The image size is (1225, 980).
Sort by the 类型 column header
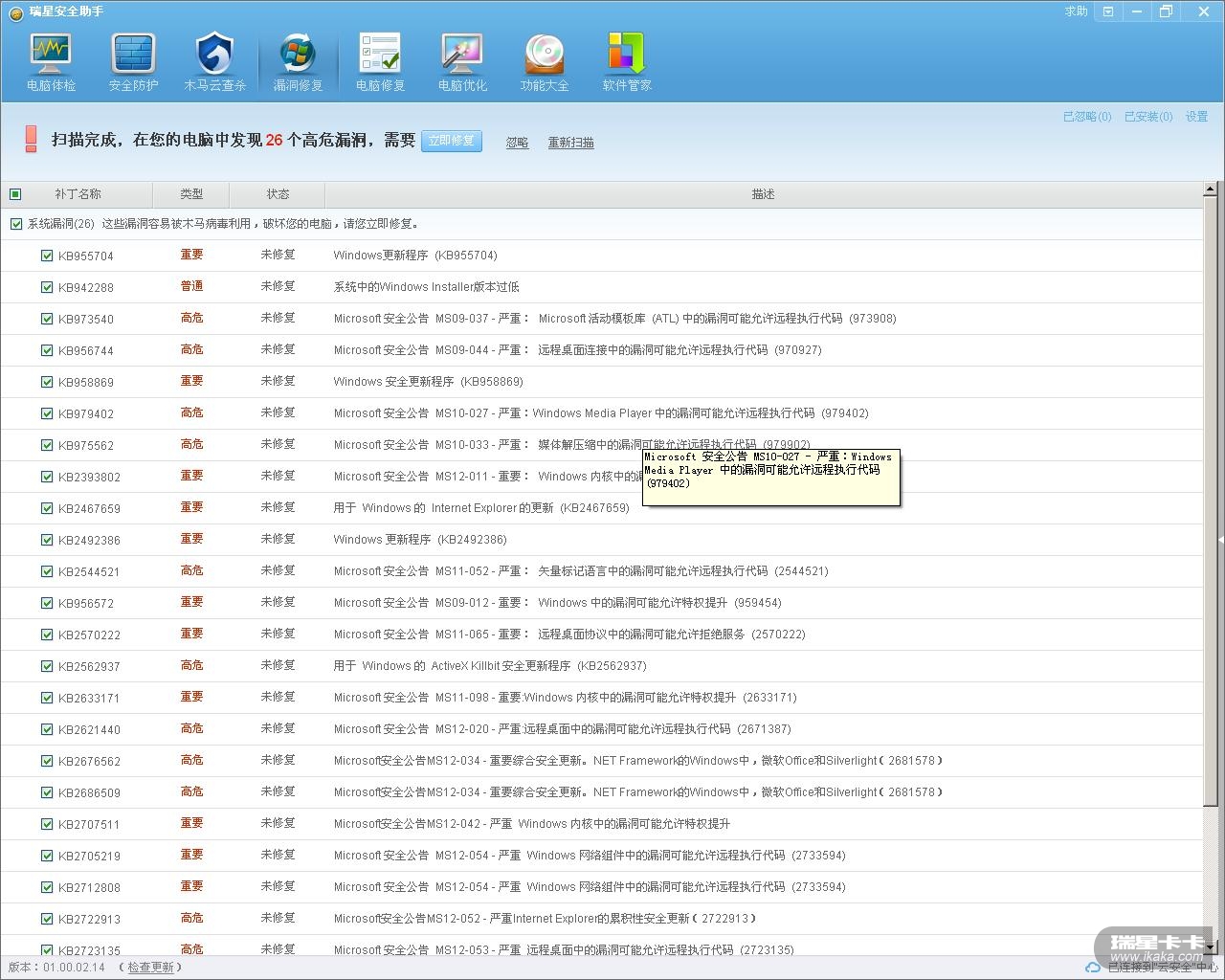point(191,194)
